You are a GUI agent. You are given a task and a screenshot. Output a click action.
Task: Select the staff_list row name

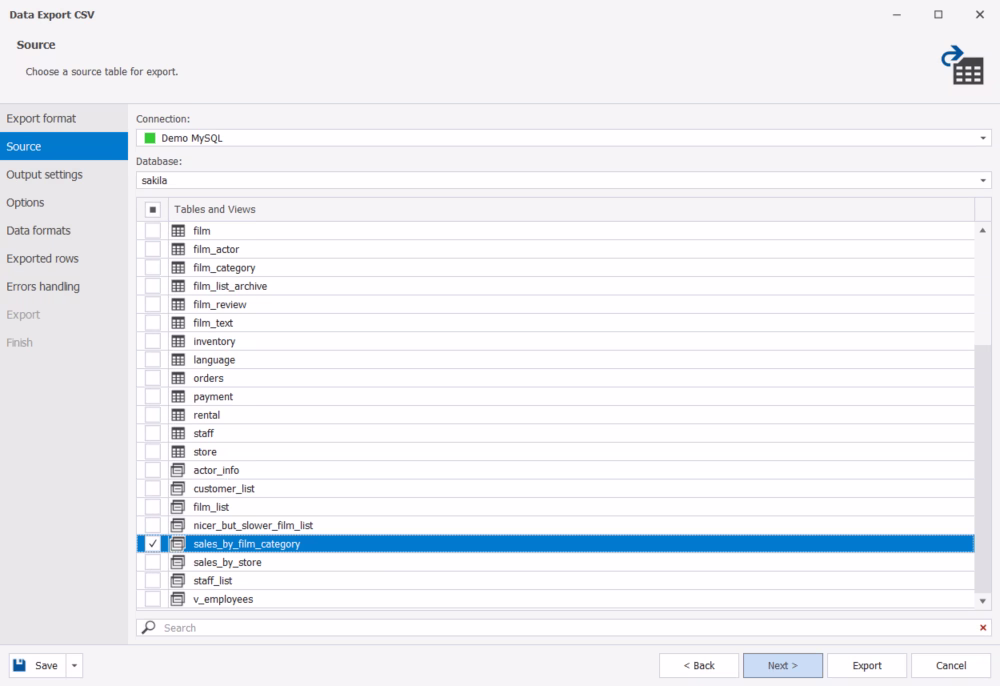point(212,581)
